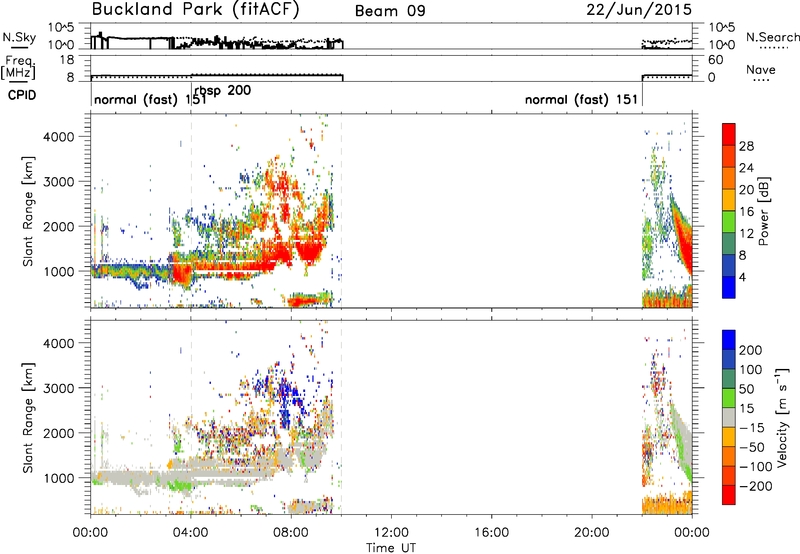
Task: Click the upper plot 'Slant Range [km]' label
Action: point(28,211)
